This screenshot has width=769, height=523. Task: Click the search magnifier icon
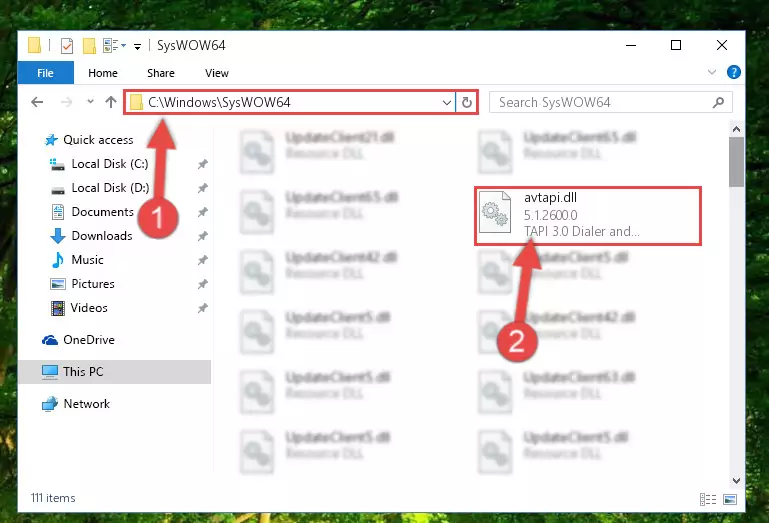(718, 103)
